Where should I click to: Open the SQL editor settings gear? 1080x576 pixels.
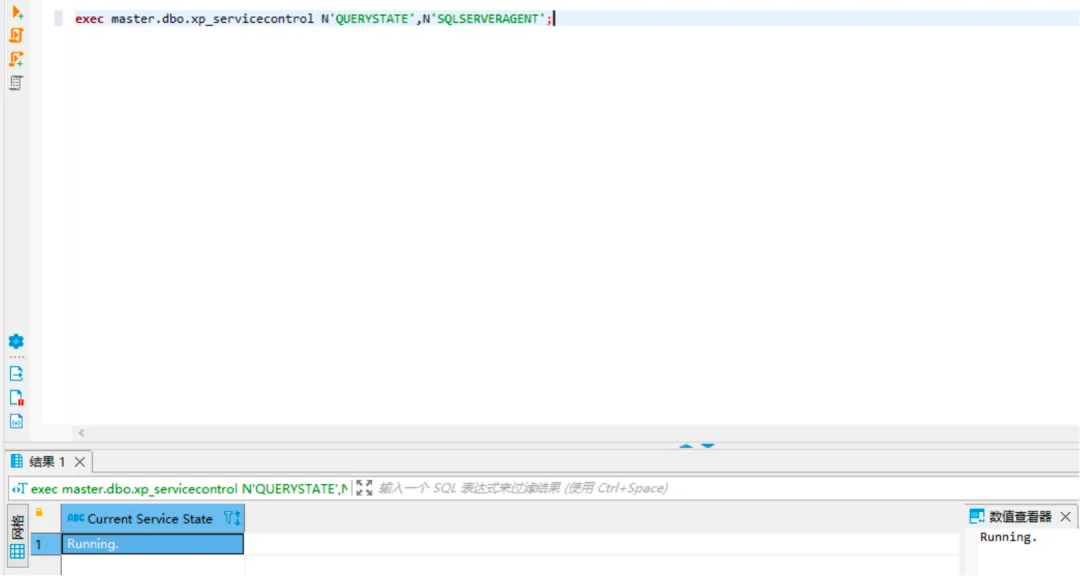[16, 342]
